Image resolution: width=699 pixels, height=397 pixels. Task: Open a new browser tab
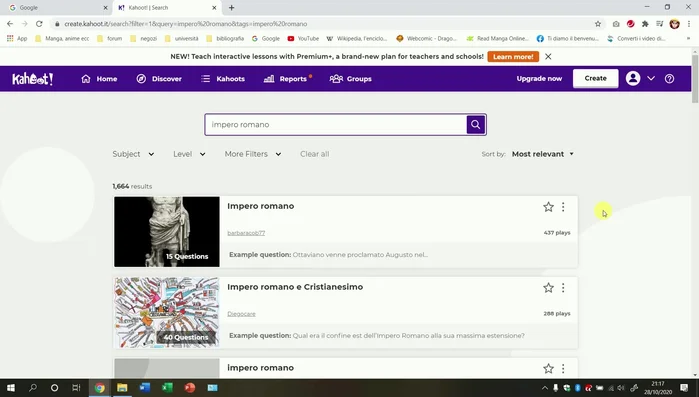[x=231, y=8]
